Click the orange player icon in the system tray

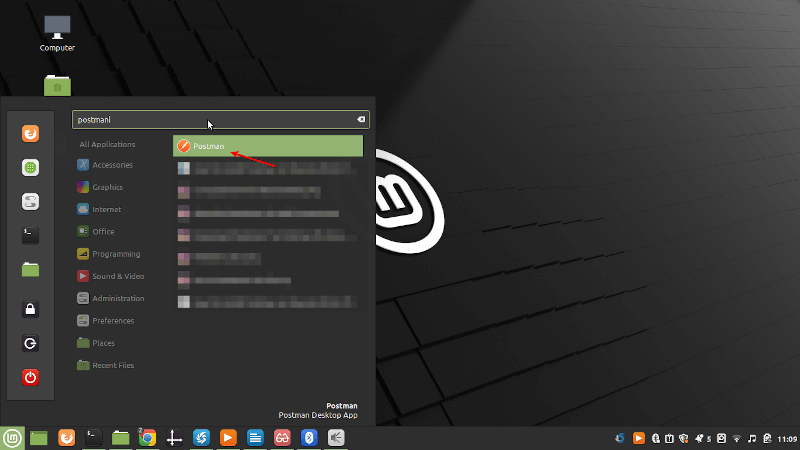click(x=639, y=438)
